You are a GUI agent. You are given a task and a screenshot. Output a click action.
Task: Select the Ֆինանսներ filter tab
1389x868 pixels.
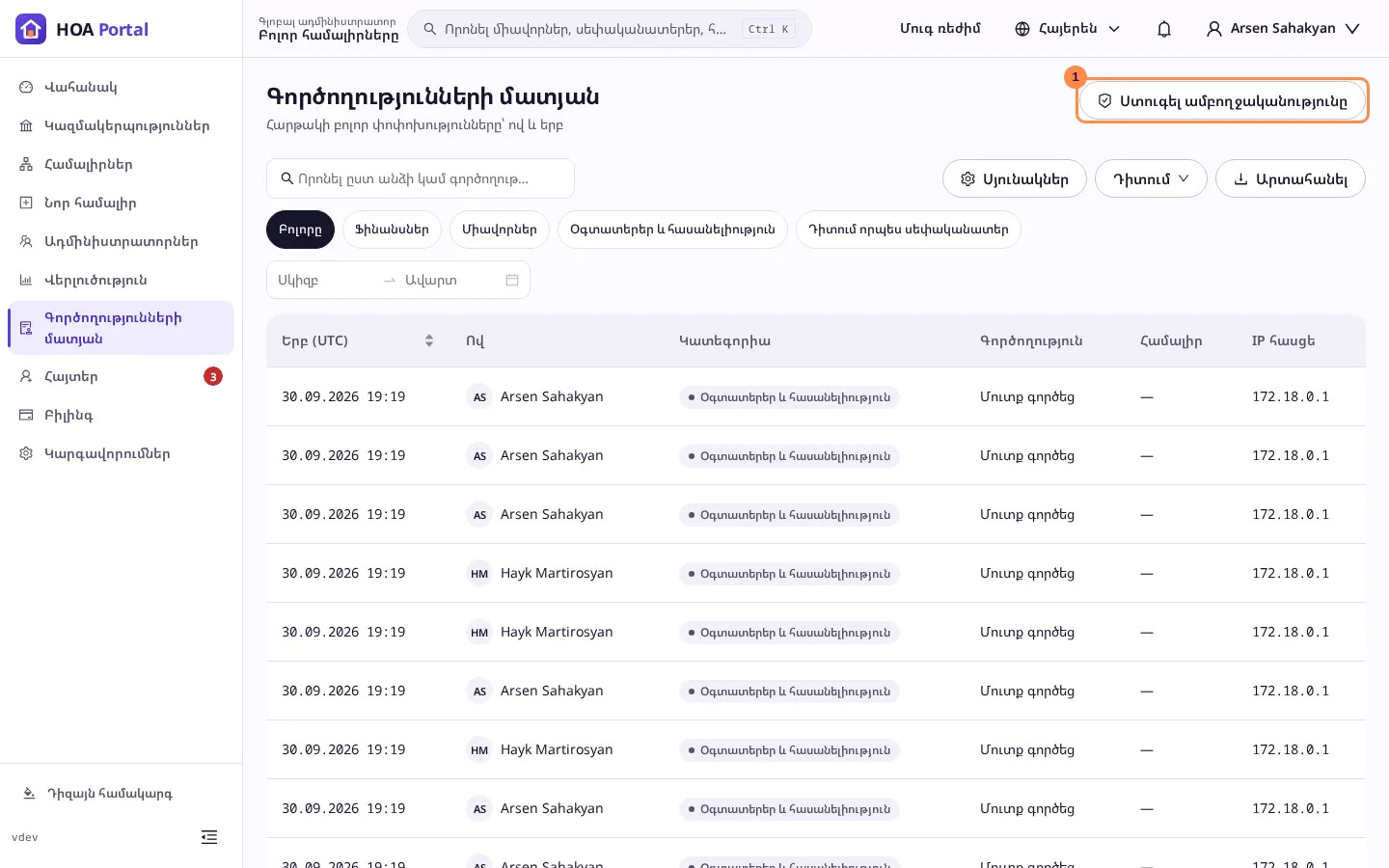point(392,230)
